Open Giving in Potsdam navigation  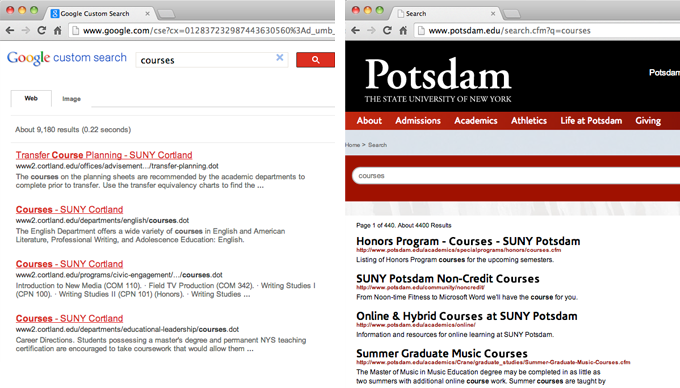coord(648,121)
